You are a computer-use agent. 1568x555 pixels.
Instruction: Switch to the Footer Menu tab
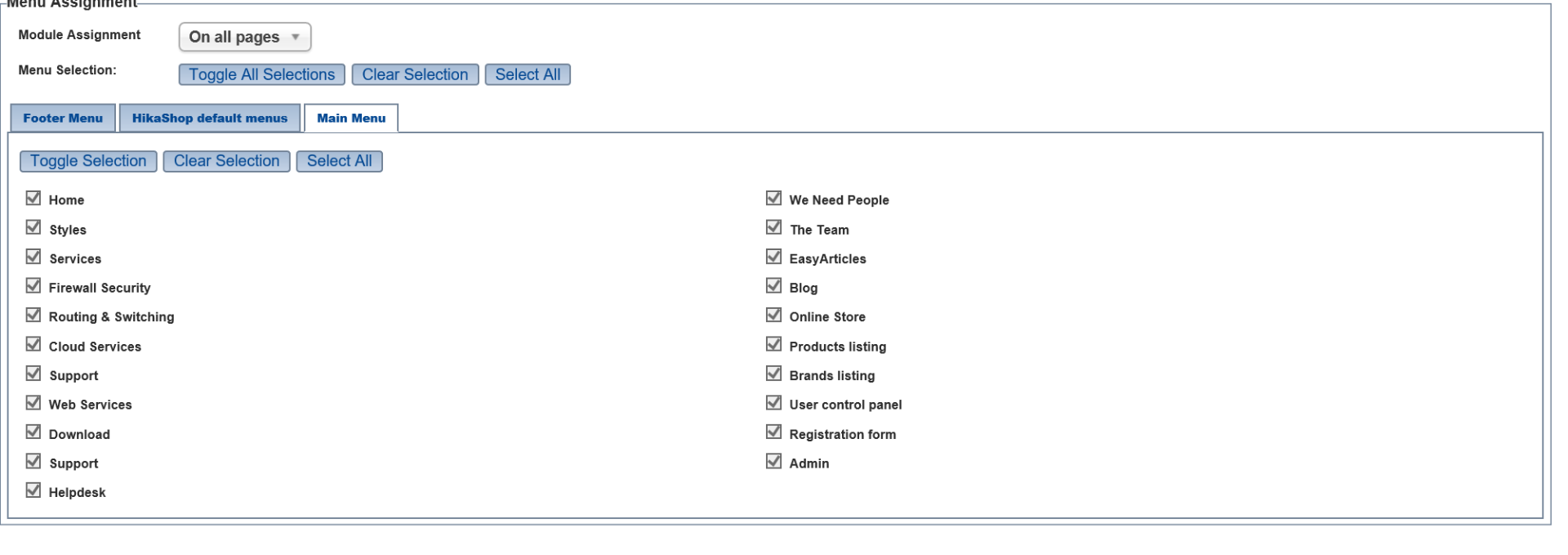tap(63, 118)
